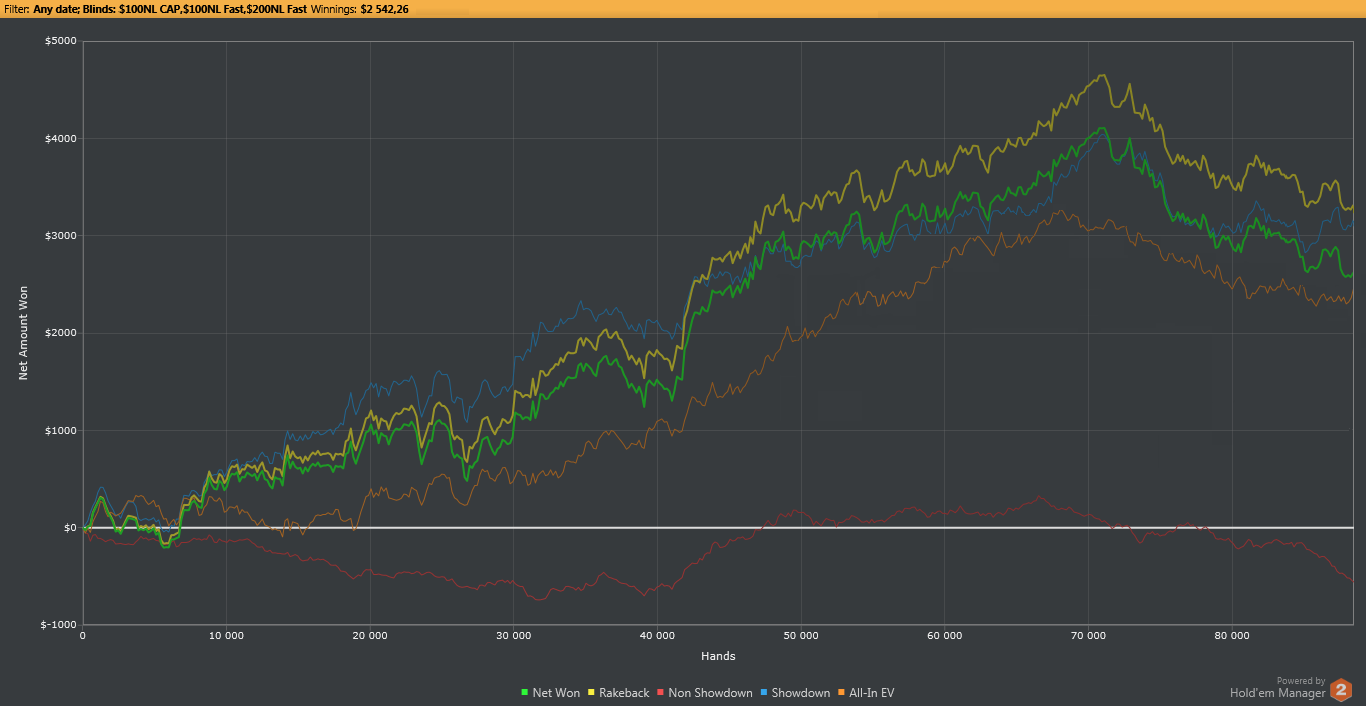
Task: Toggle the Non Showdown legend label
Action: pos(710,693)
